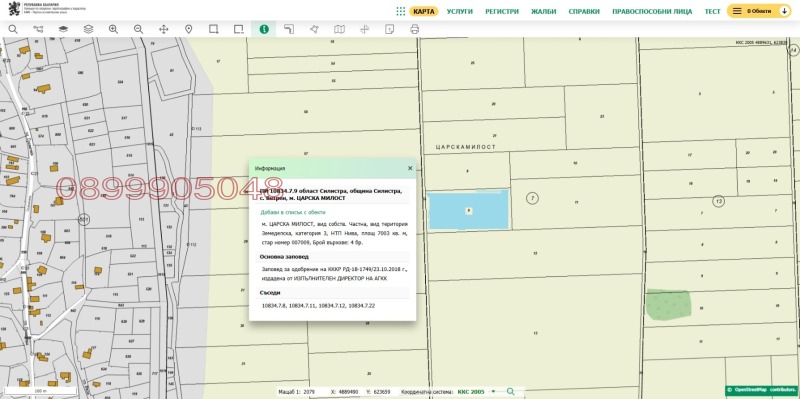
Task: Open the solid layers icon tool
Action: click(x=63, y=29)
